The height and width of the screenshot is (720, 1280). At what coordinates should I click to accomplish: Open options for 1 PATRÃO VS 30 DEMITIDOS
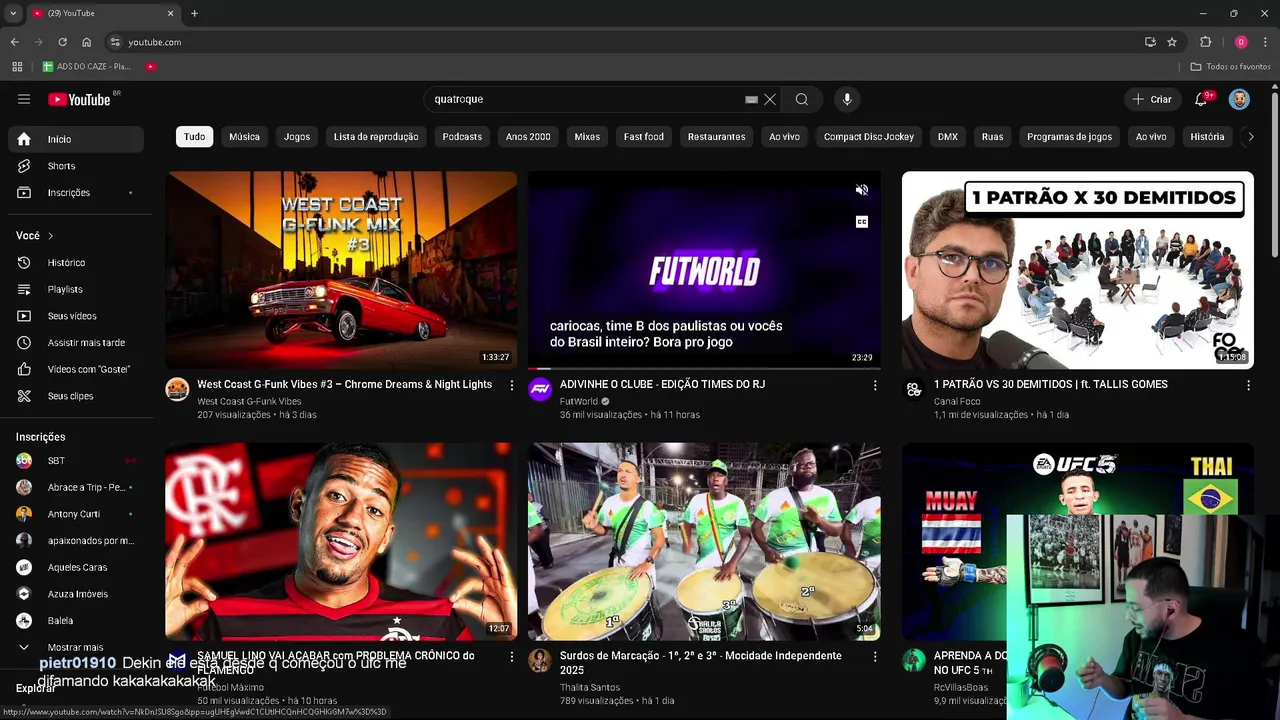pyautogui.click(x=1248, y=385)
